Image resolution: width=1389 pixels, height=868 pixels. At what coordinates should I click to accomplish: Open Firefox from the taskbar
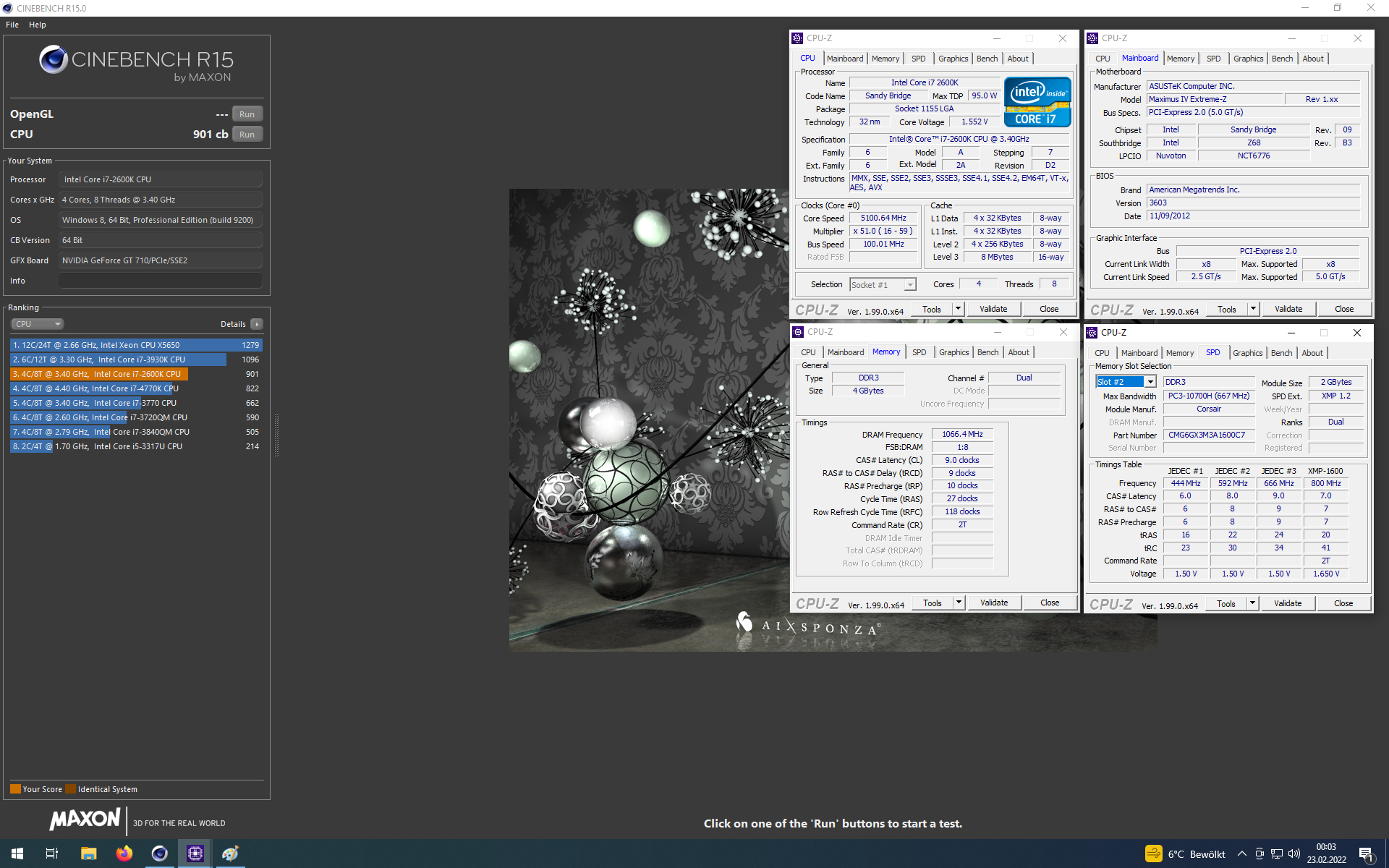click(124, 854)
